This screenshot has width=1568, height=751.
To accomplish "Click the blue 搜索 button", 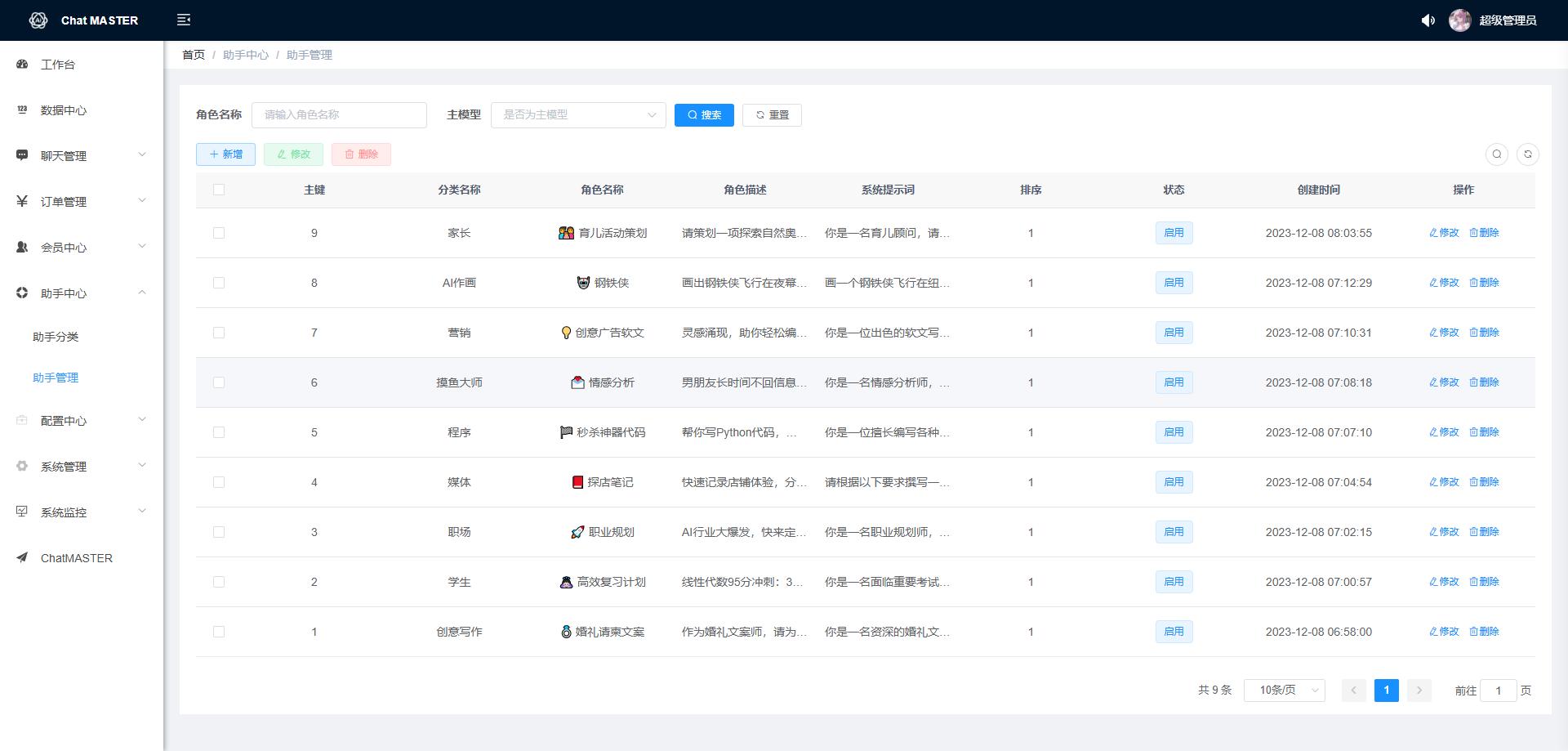I will click(x=704, y=115).
